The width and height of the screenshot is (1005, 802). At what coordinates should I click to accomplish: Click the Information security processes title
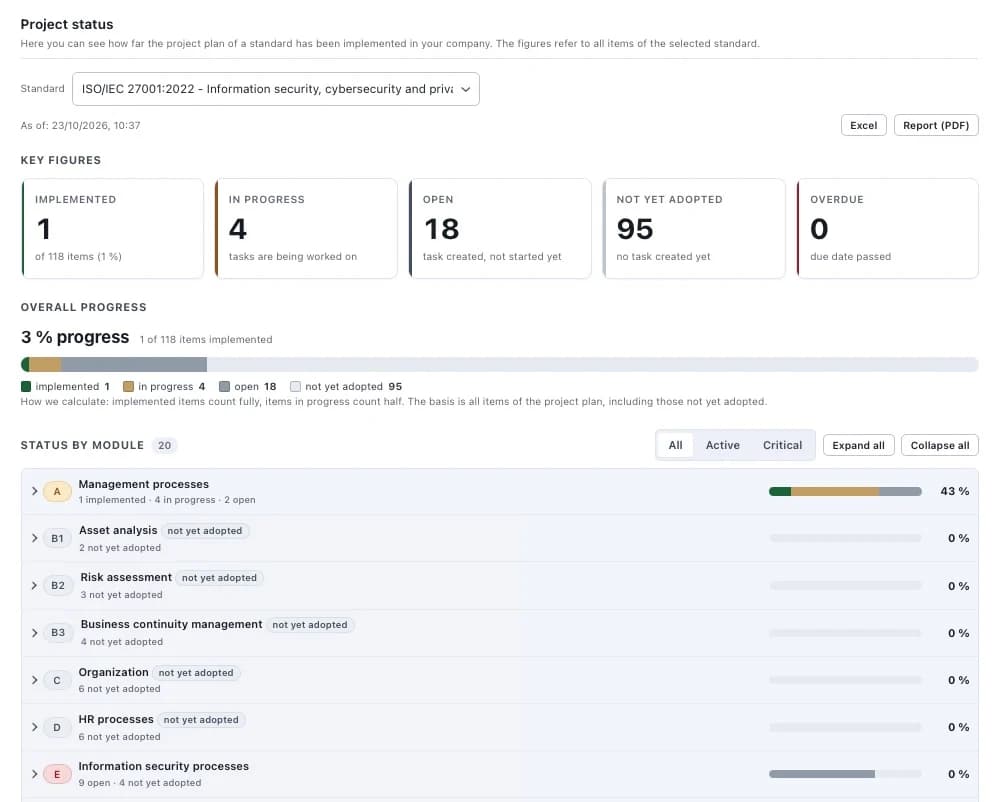pos(163,766)
